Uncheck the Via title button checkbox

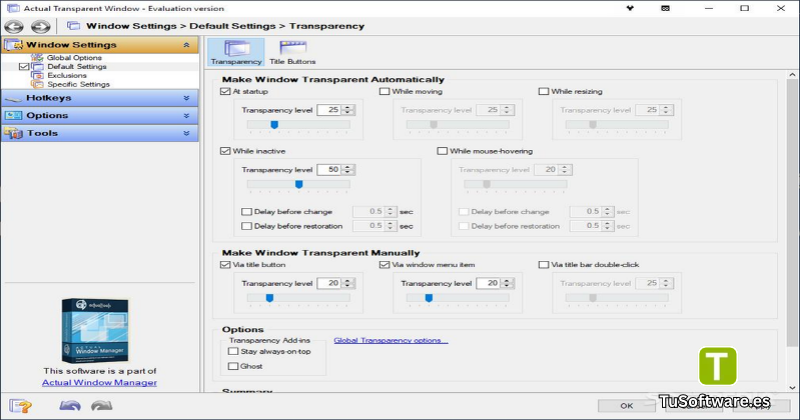(225, 265)
